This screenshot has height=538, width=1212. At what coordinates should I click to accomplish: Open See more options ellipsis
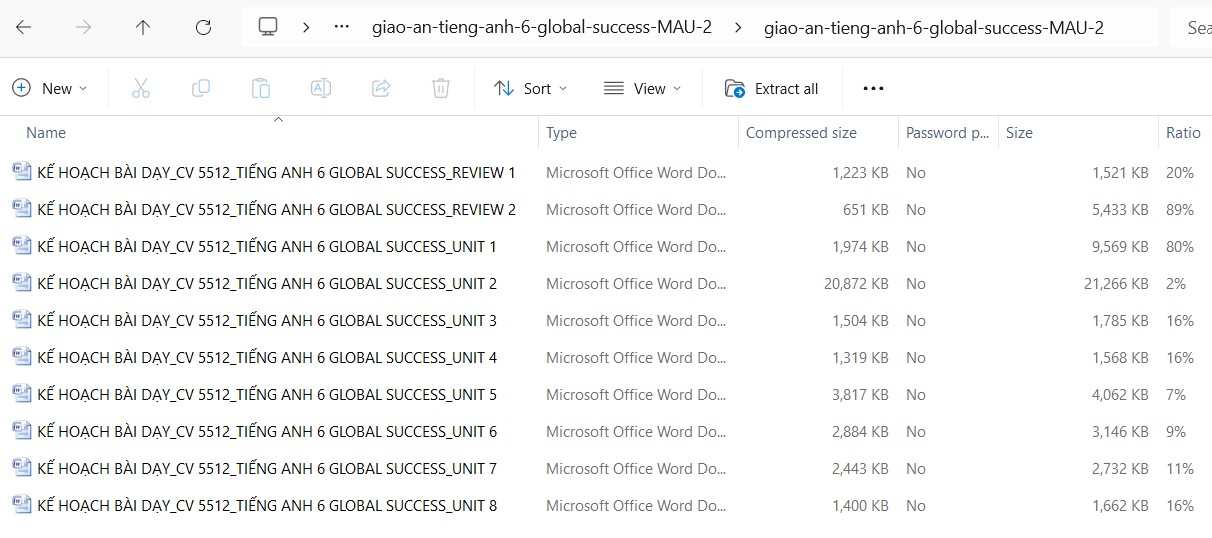[873, 88]
